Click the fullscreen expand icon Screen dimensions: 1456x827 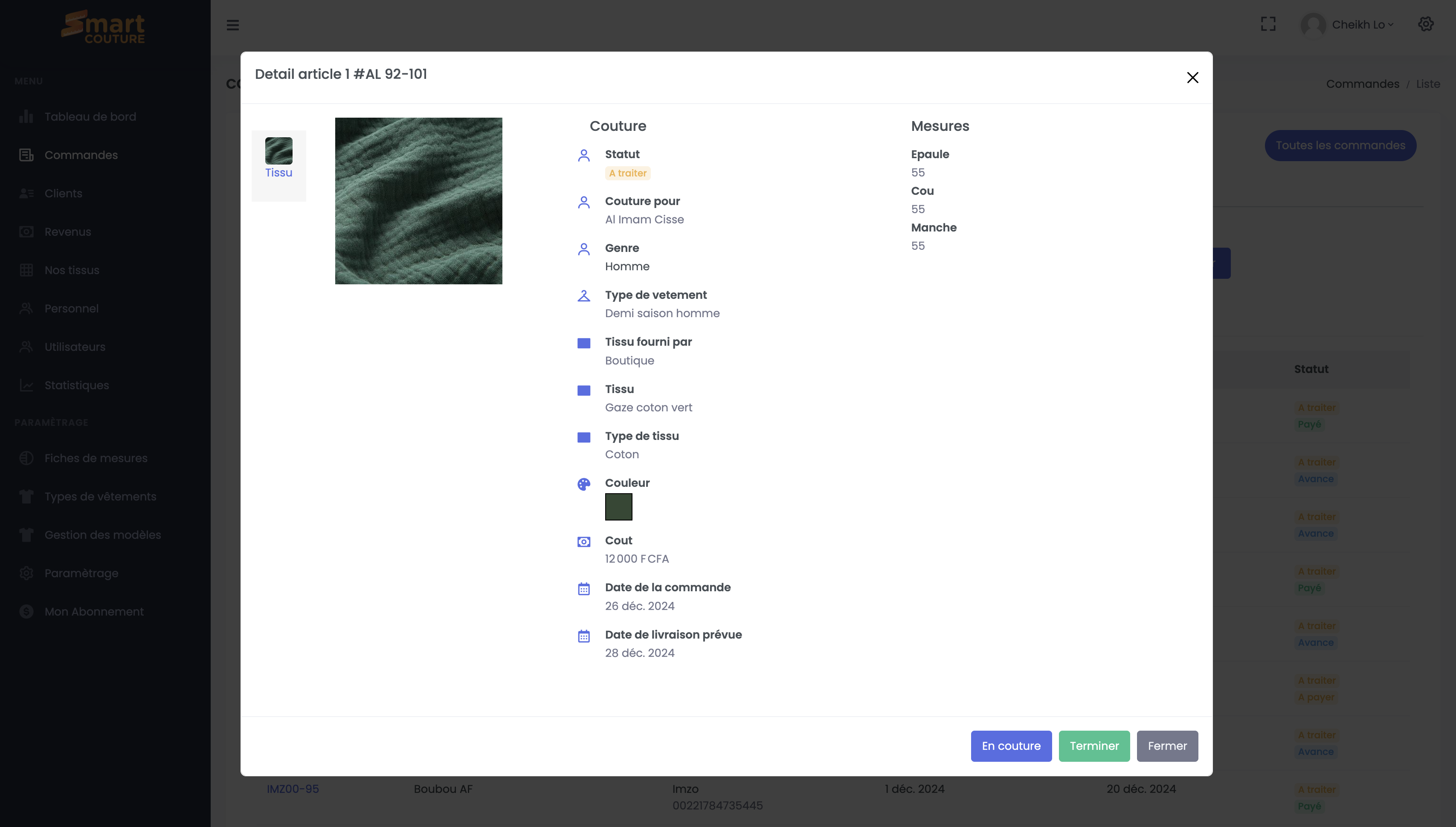(x=1268, y=24)
